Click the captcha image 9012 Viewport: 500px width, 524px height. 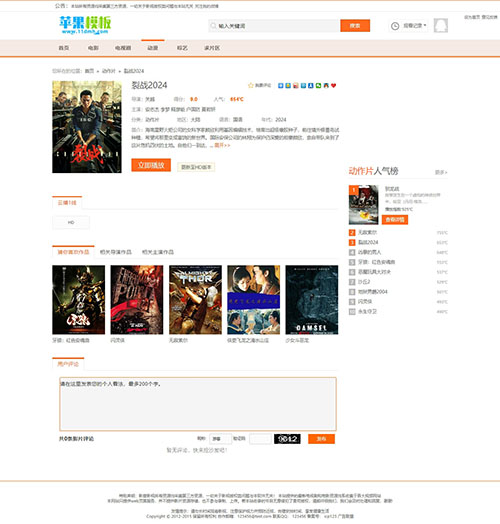287,439
